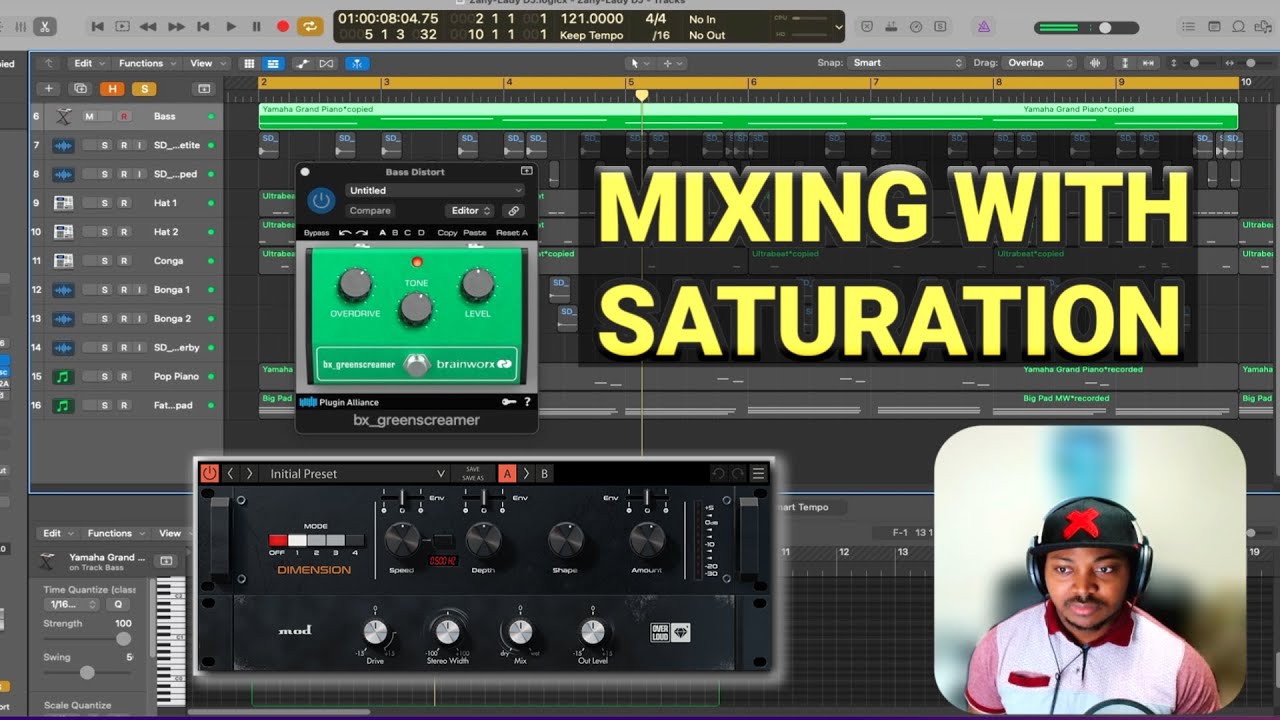Toggle the orange power button in Dimension plugin
This screenshot has width=1280, height=720.
coord(210,474)
